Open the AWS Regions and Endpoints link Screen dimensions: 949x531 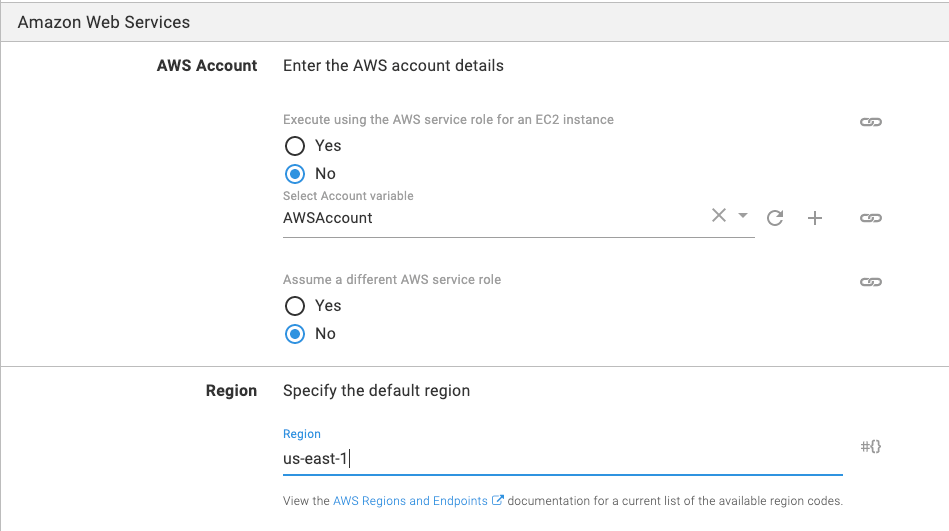click(x=410, y=501)
